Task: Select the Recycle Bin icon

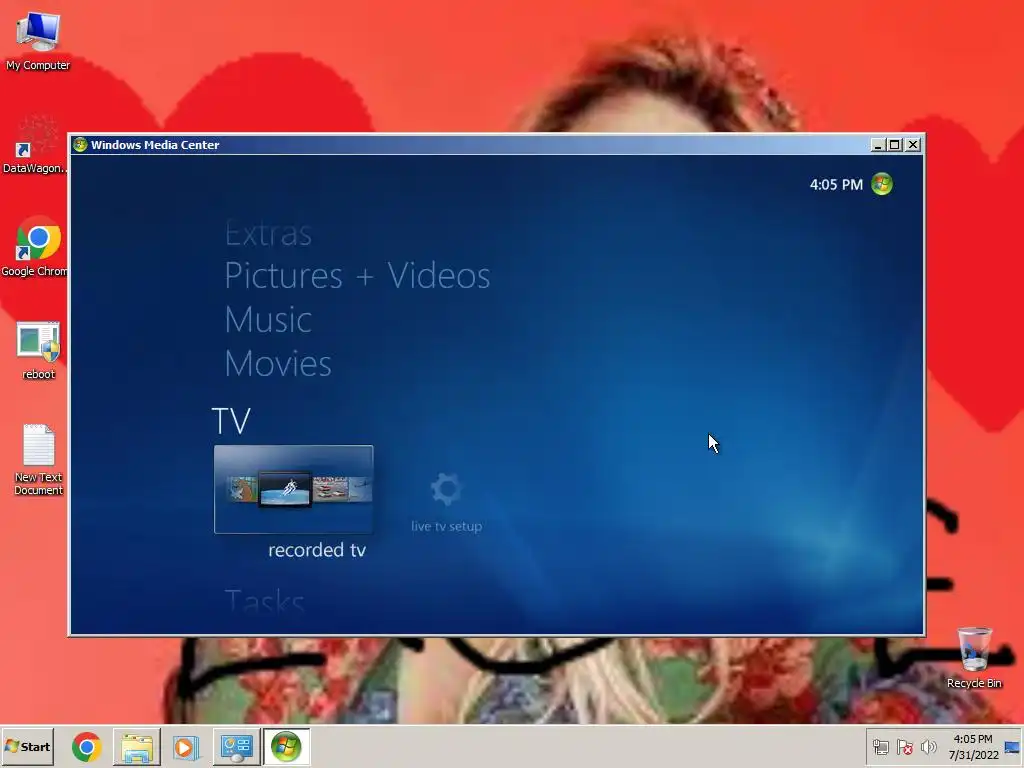Action: tap(974, 657)
